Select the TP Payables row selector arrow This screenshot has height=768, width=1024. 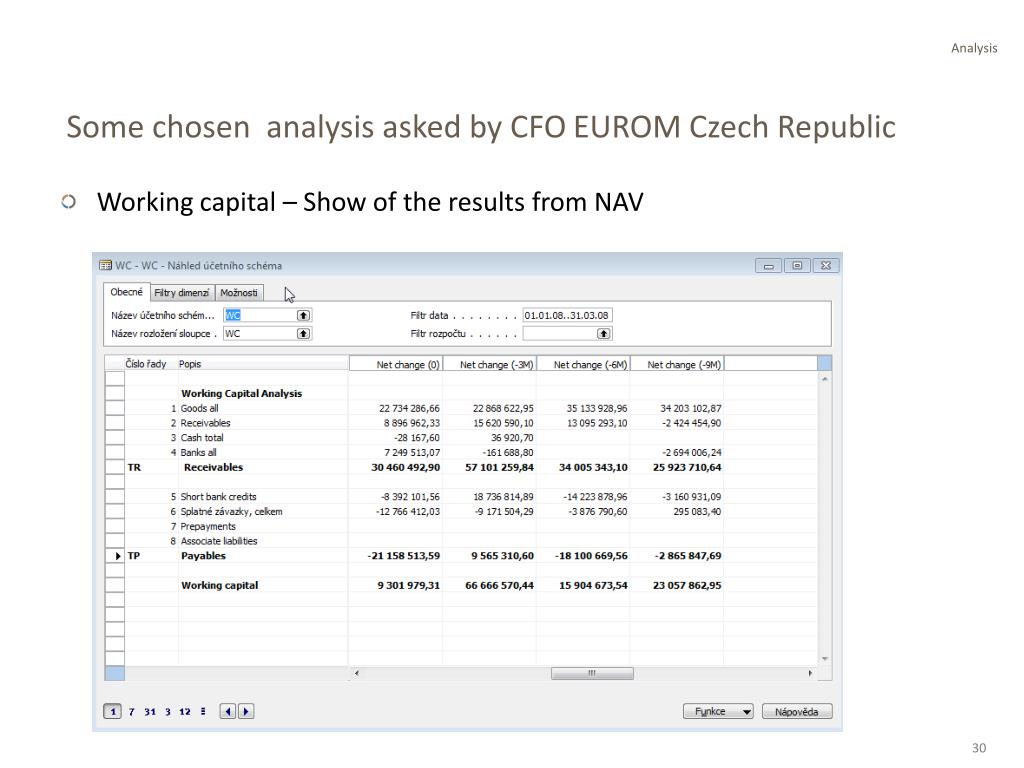pyautogui.click(x=115, y=556)
